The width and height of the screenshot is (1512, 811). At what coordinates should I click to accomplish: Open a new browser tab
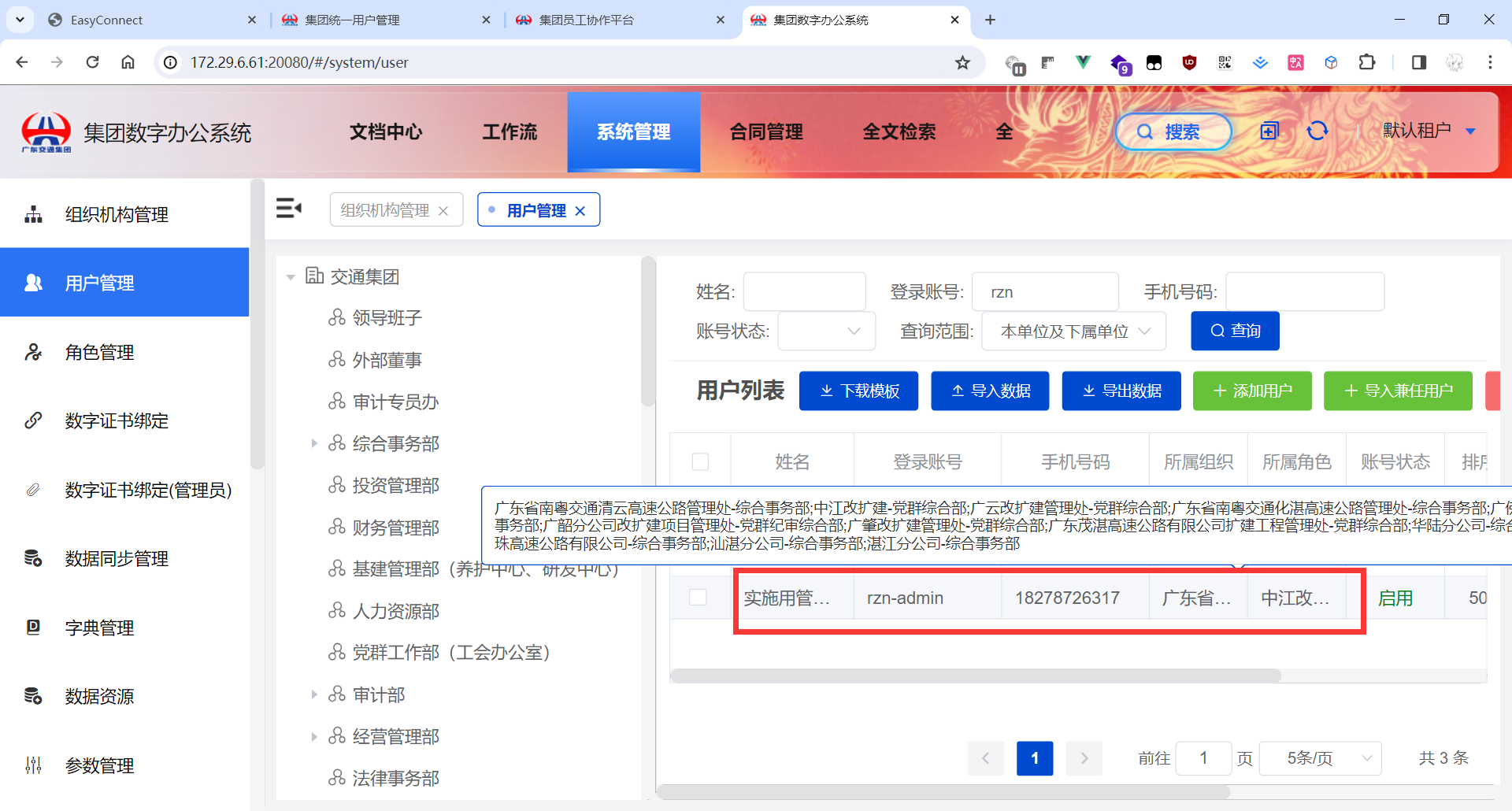990,20
